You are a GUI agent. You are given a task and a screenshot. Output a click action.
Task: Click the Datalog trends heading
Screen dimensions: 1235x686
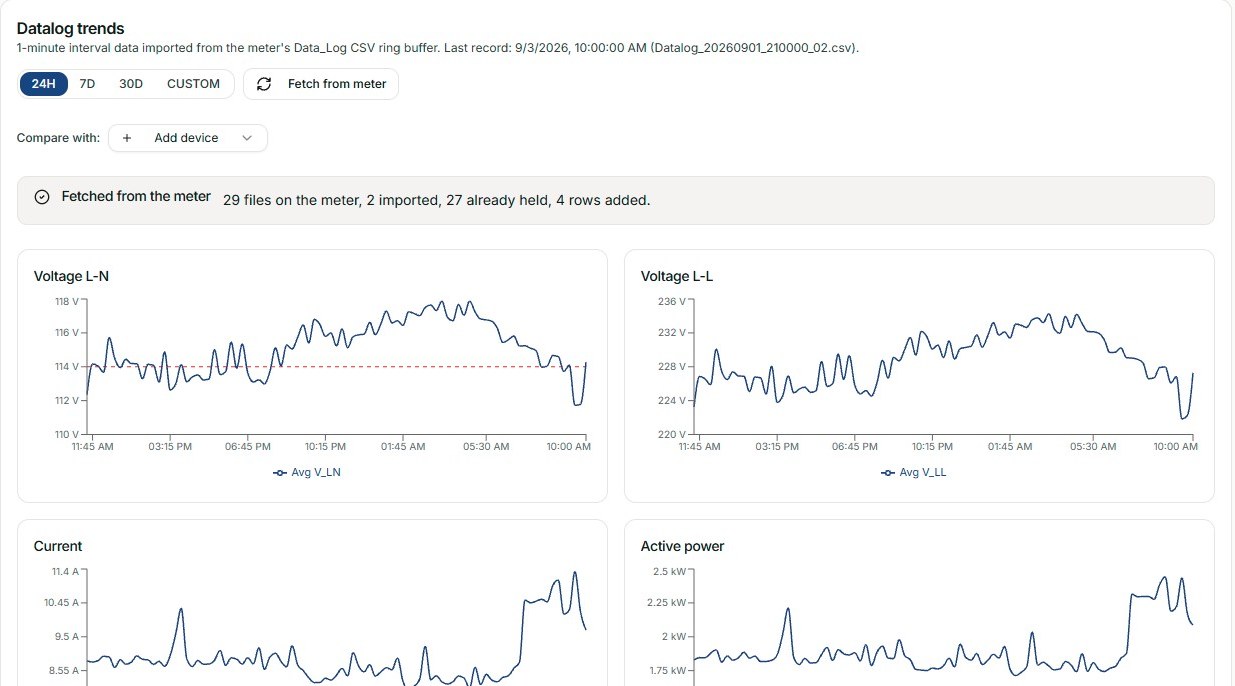tap(71, 29)
